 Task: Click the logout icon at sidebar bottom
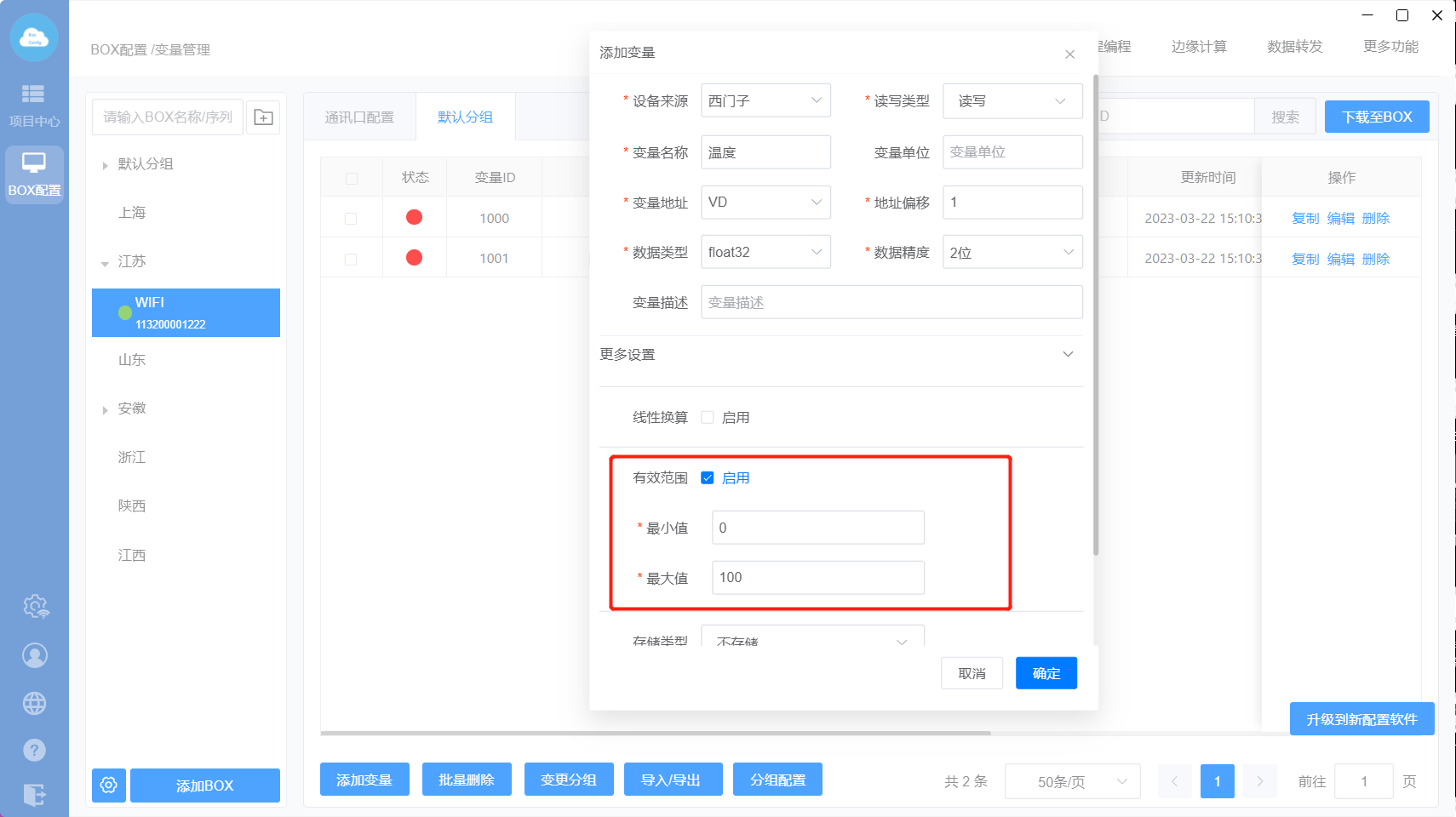tap(35, 795)
